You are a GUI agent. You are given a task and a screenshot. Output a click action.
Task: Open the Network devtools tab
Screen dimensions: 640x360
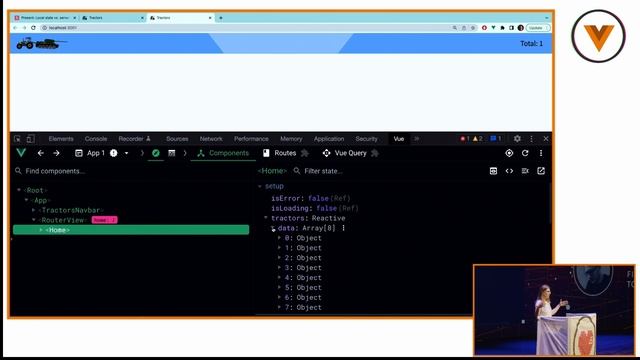pos(211,139)
